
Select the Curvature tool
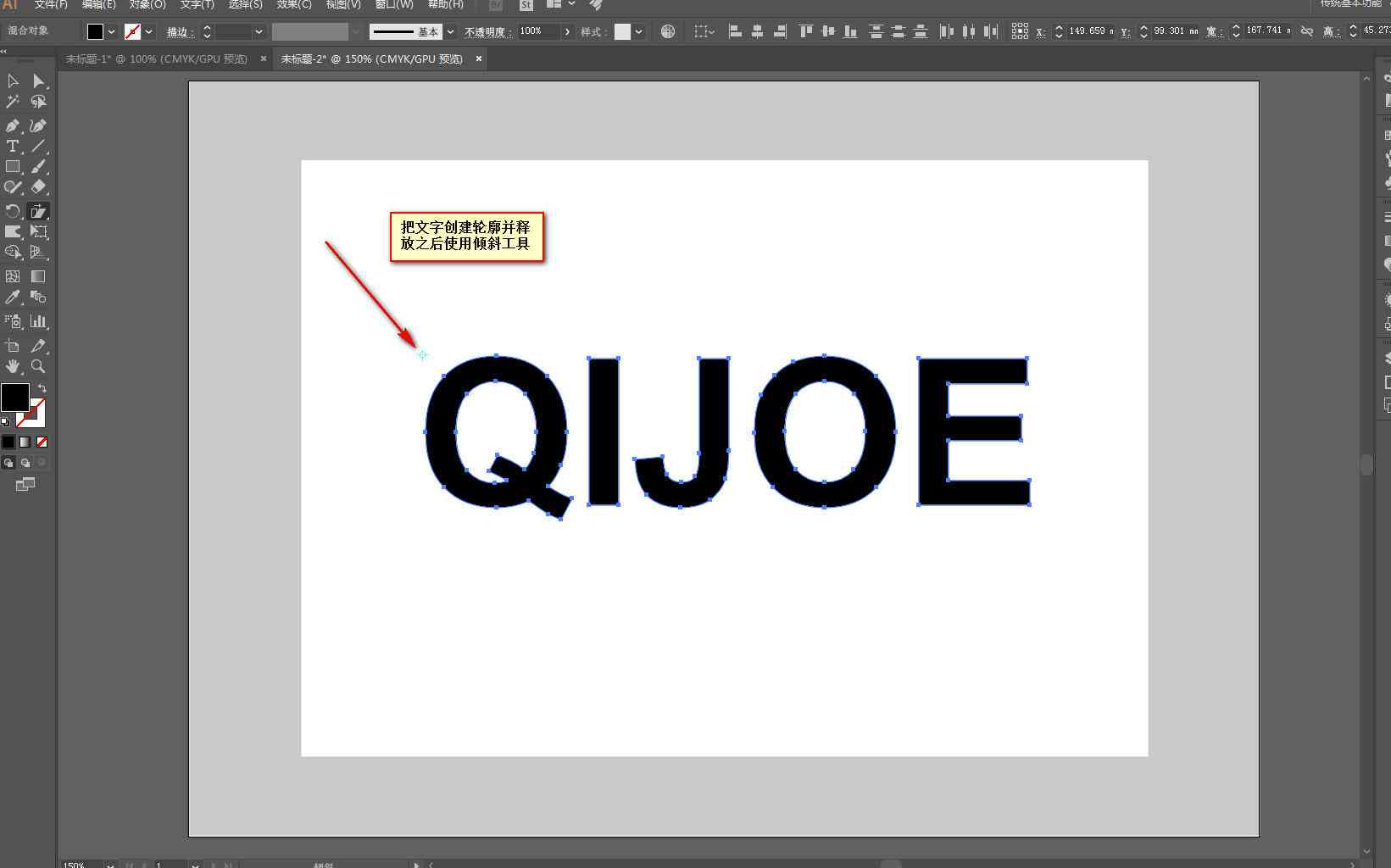38,125
